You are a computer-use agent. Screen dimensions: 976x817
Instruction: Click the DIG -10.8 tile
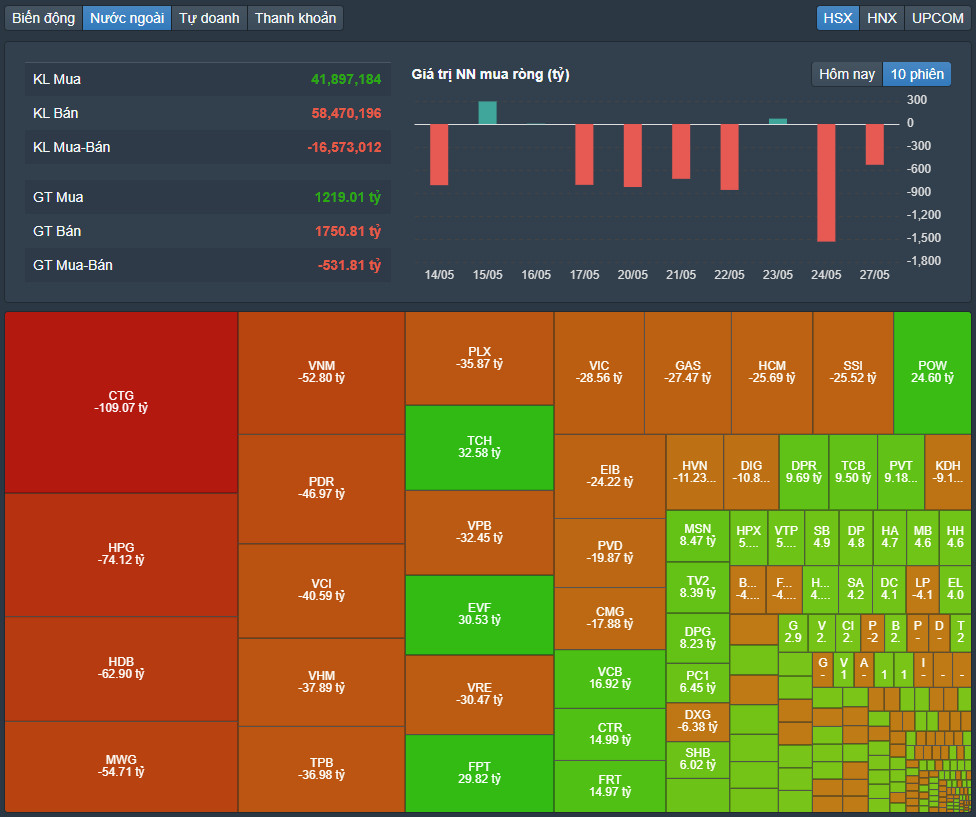click(751, 472)
